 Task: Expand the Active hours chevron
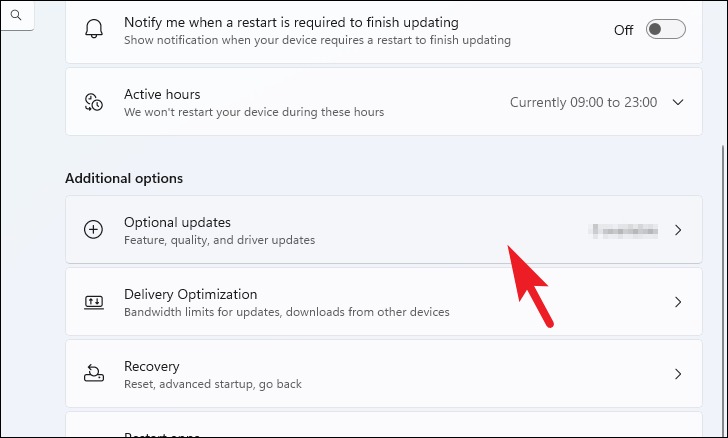tap(678, 102)
